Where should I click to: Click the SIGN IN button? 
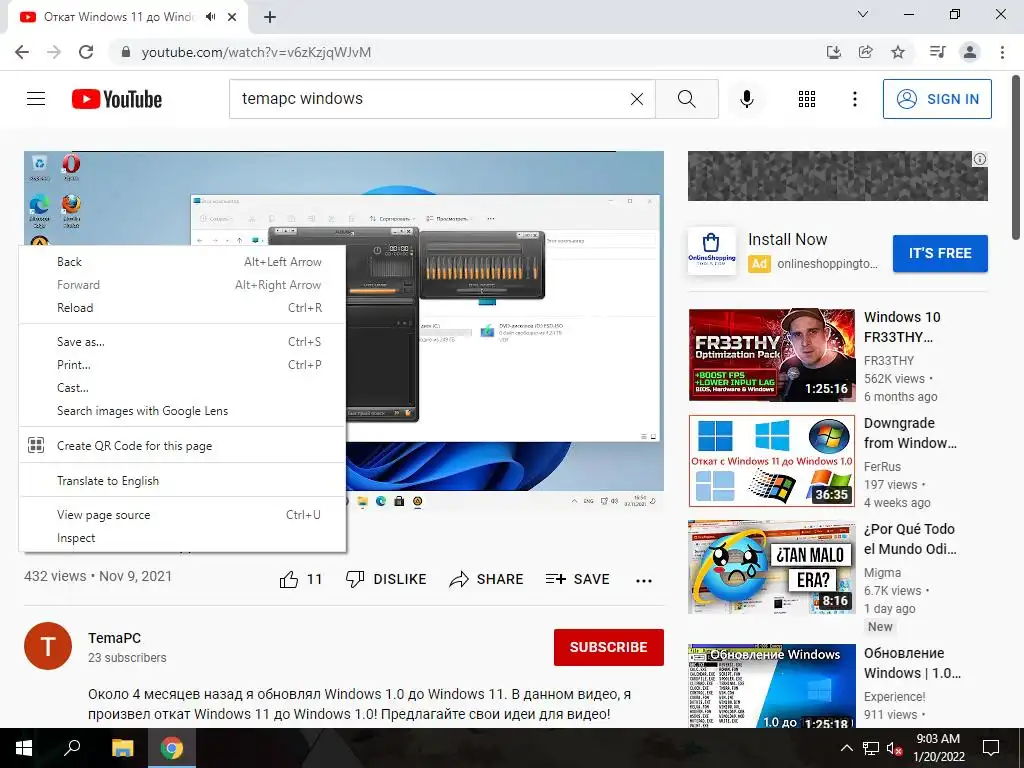pyautogui.click(x=937, y=99)
